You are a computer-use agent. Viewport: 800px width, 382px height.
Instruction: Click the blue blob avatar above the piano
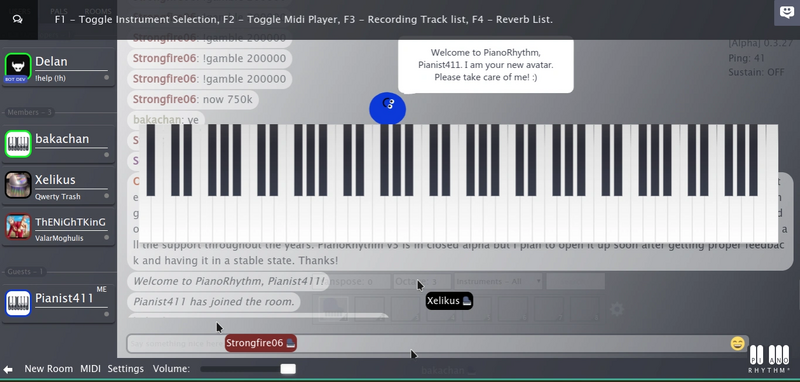pyautogui.click(x=388, y=108)
